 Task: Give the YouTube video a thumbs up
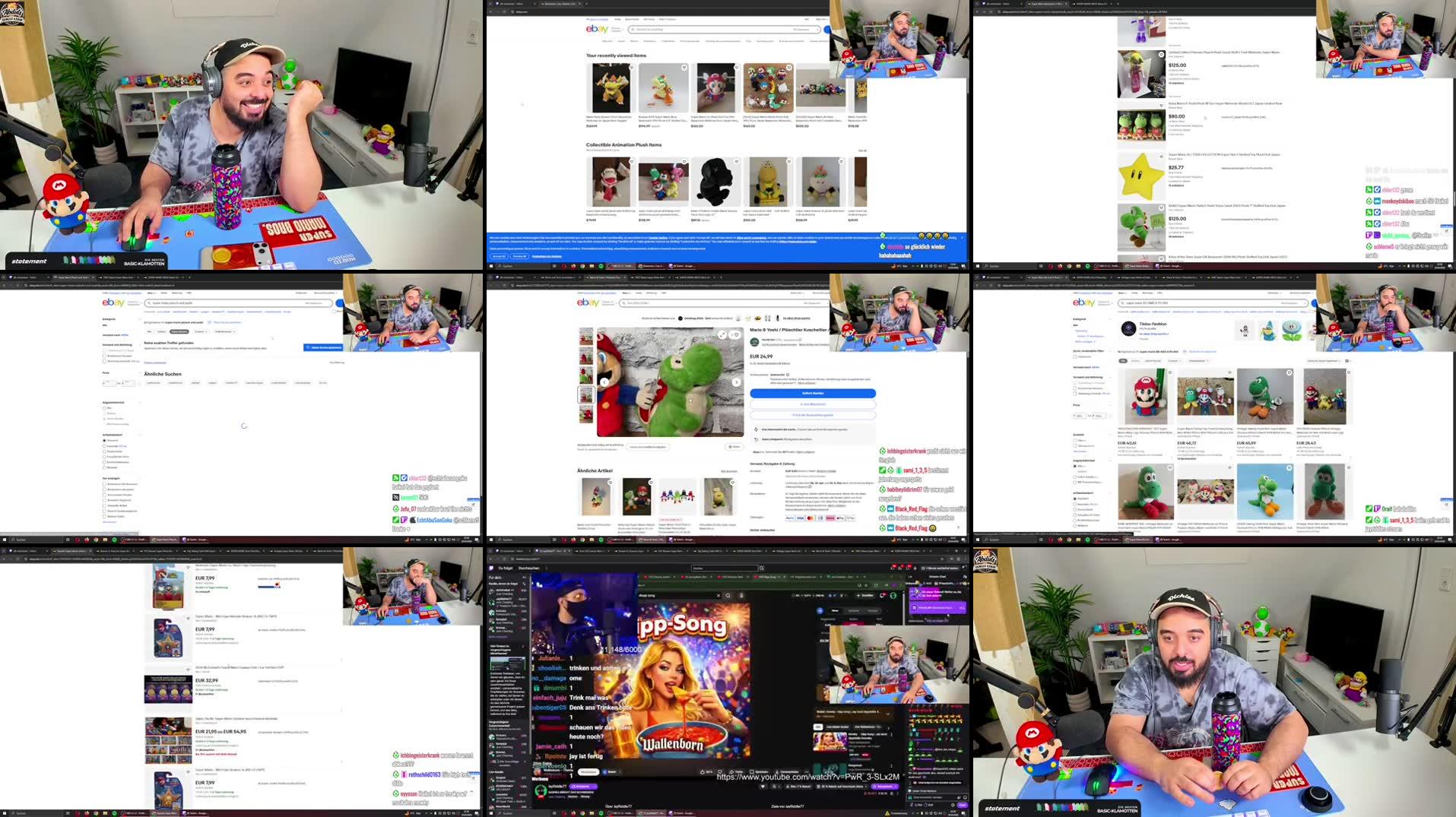[x=703, y=771]
